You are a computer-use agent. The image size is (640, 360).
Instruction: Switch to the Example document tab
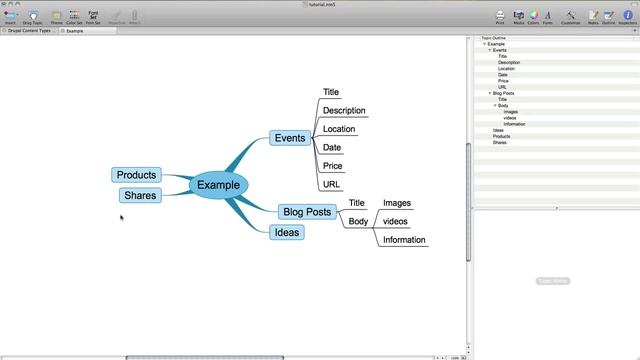(x=88, y=31)
